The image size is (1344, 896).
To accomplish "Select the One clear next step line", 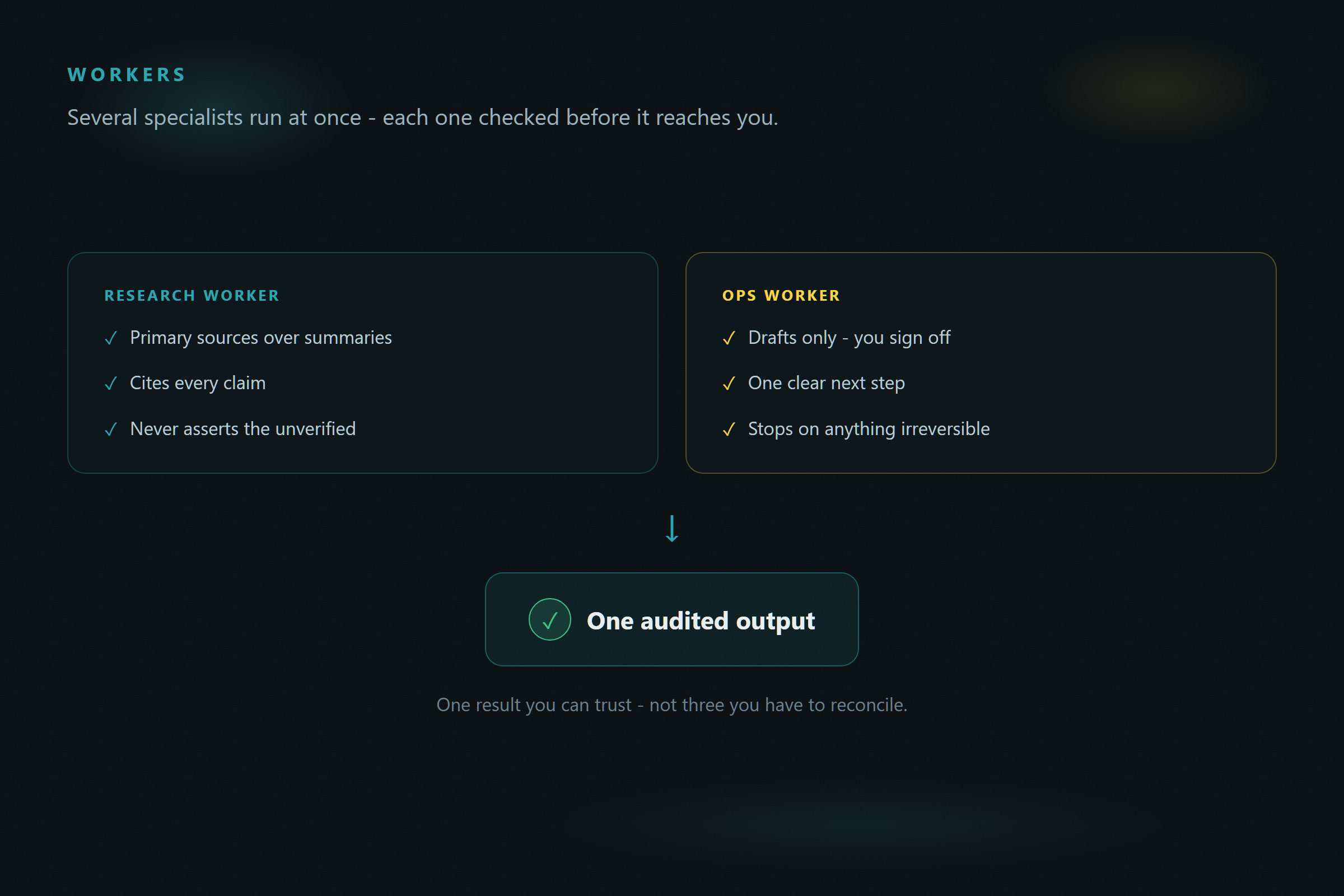I will (827, 383).
